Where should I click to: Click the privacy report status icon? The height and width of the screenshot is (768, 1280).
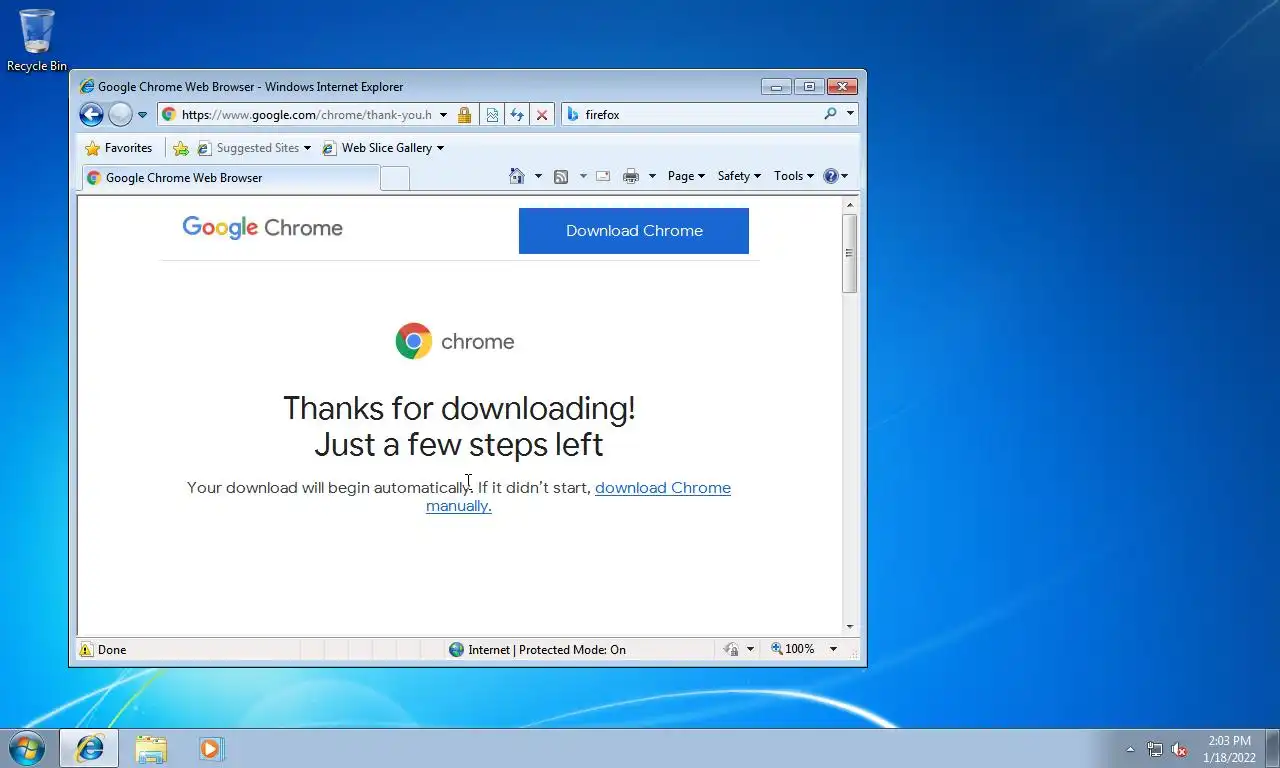point(732,650)
